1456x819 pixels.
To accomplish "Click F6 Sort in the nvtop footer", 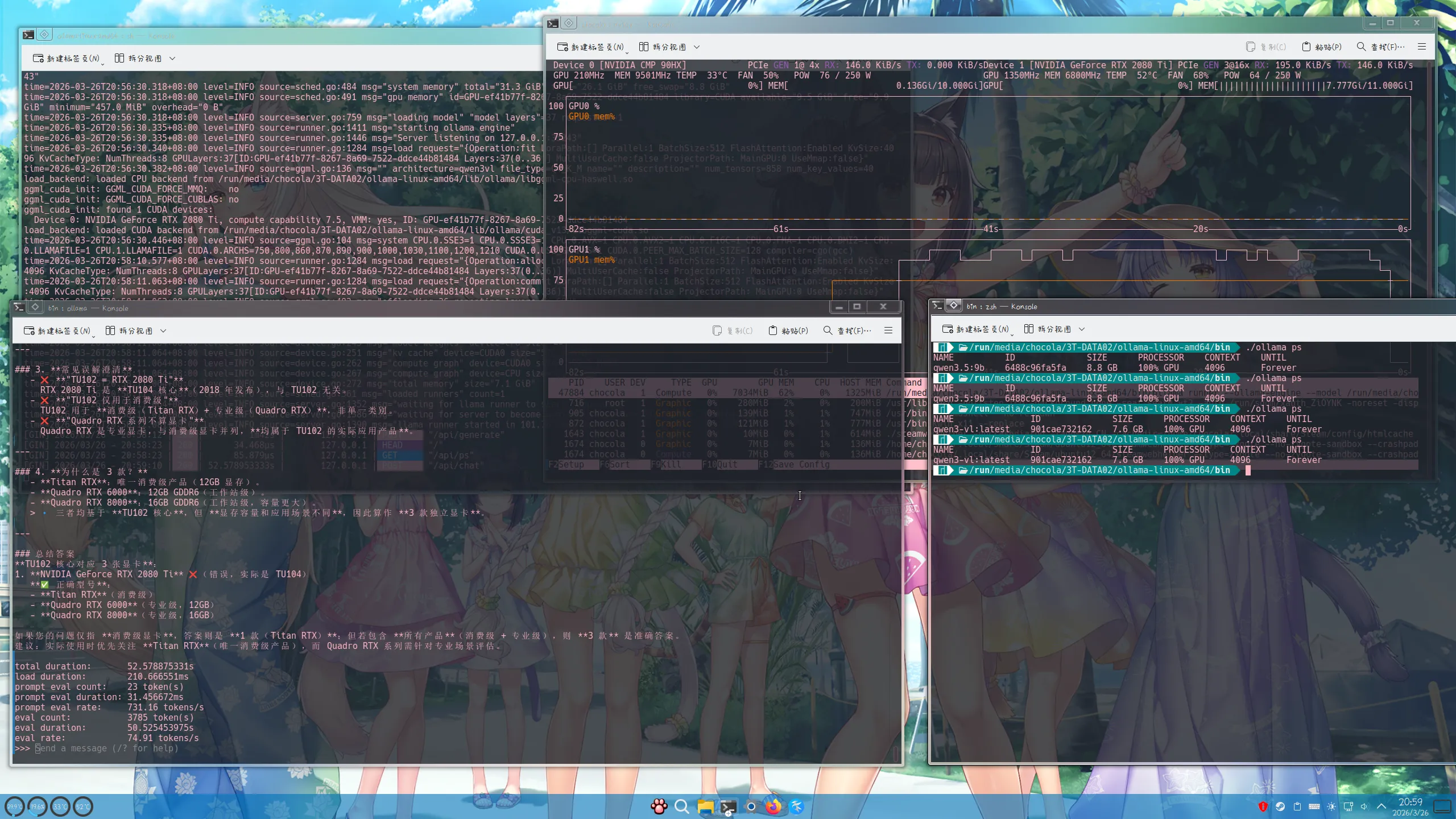I will pyautogui.click(x=620, y=465).
